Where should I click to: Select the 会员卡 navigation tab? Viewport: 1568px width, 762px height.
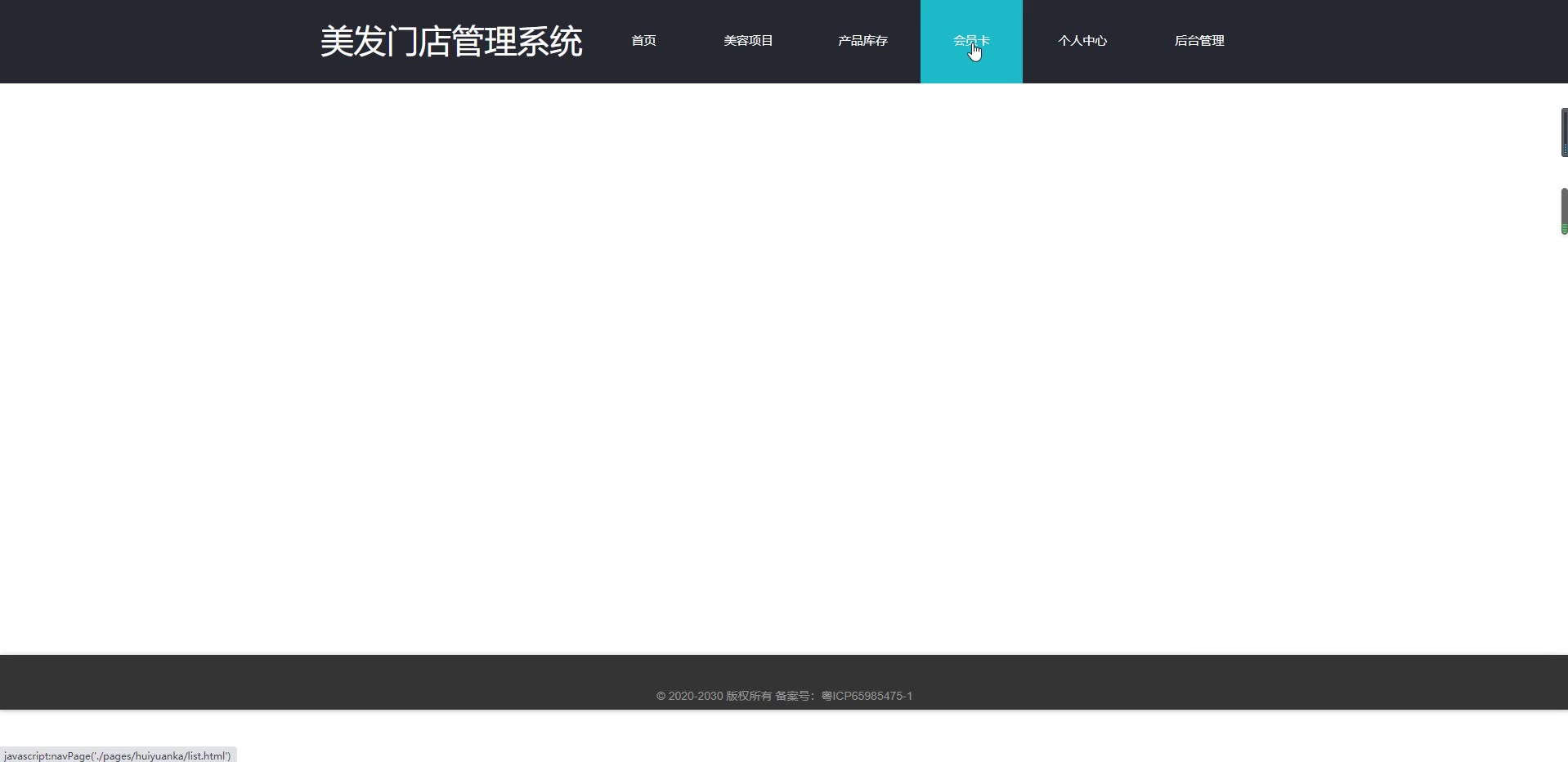(971, 41)
